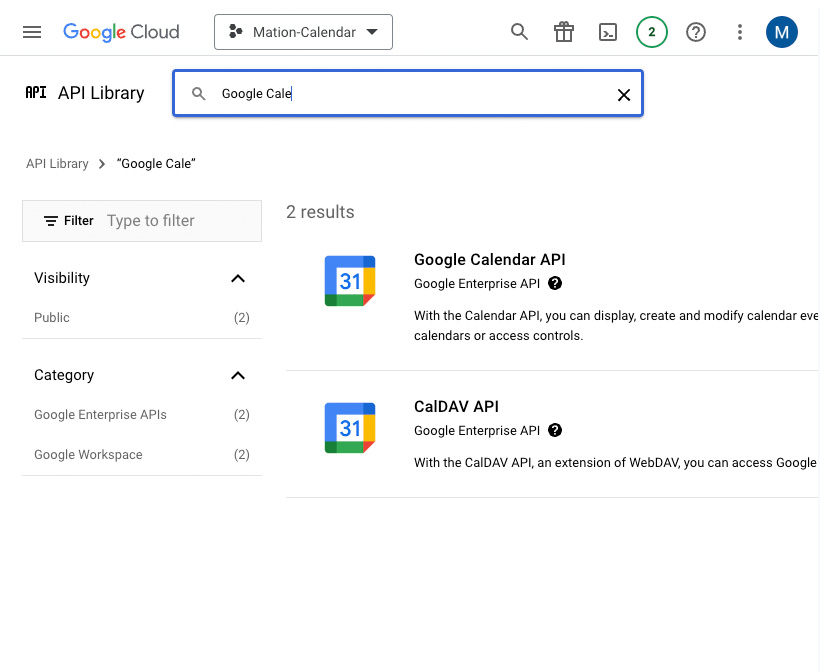Open the gift free trial icon
Image resolution: width=820 pixels, height=672 pixels.
click(x=564, y=32)
